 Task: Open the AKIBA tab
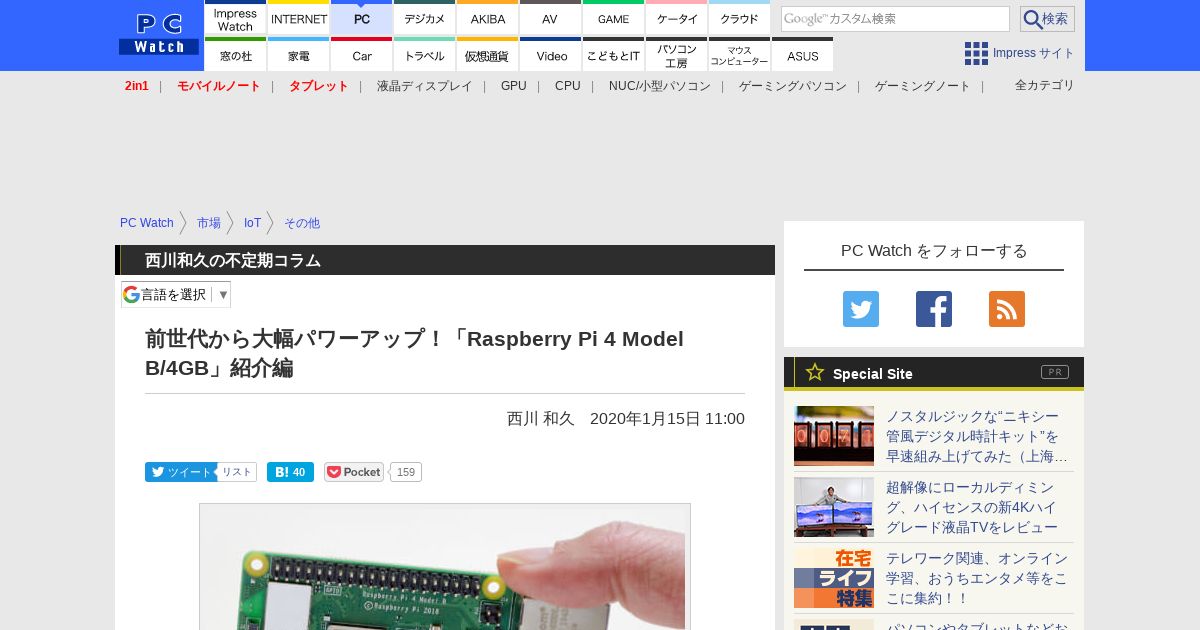pos(488,17)
